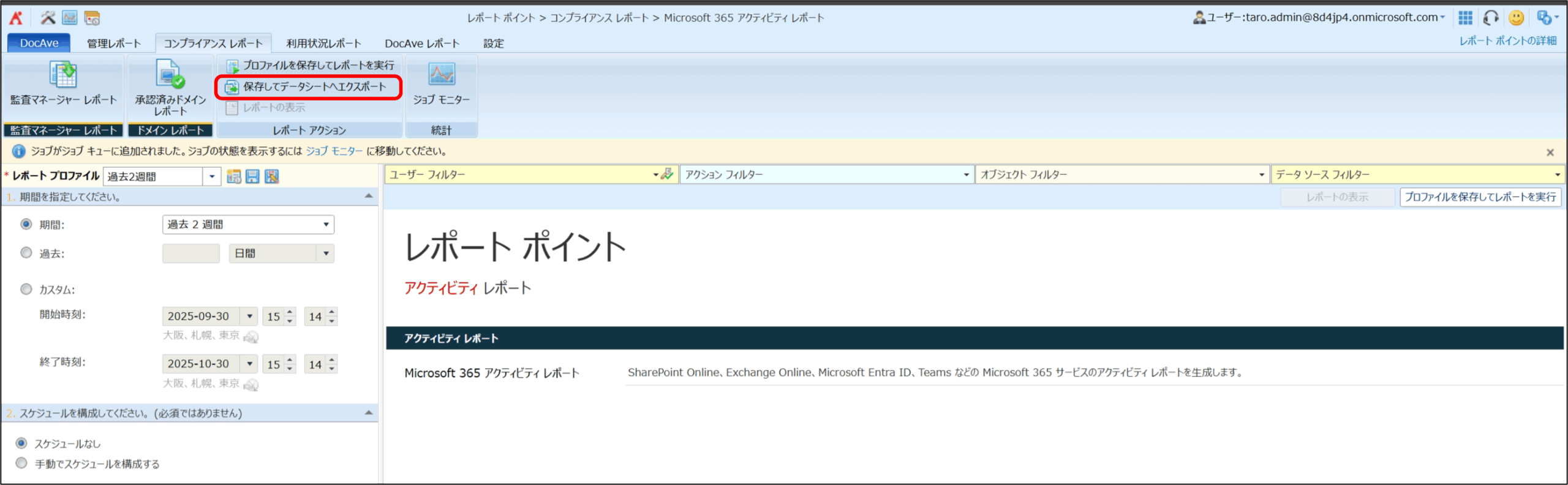Click the user filter settings icon

pos(667,175)
